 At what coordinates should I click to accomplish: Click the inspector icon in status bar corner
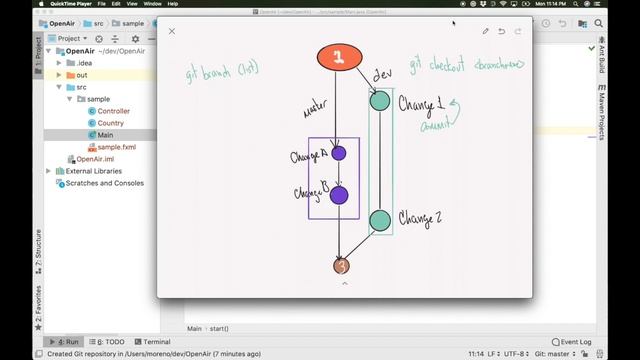click(600, 354)
